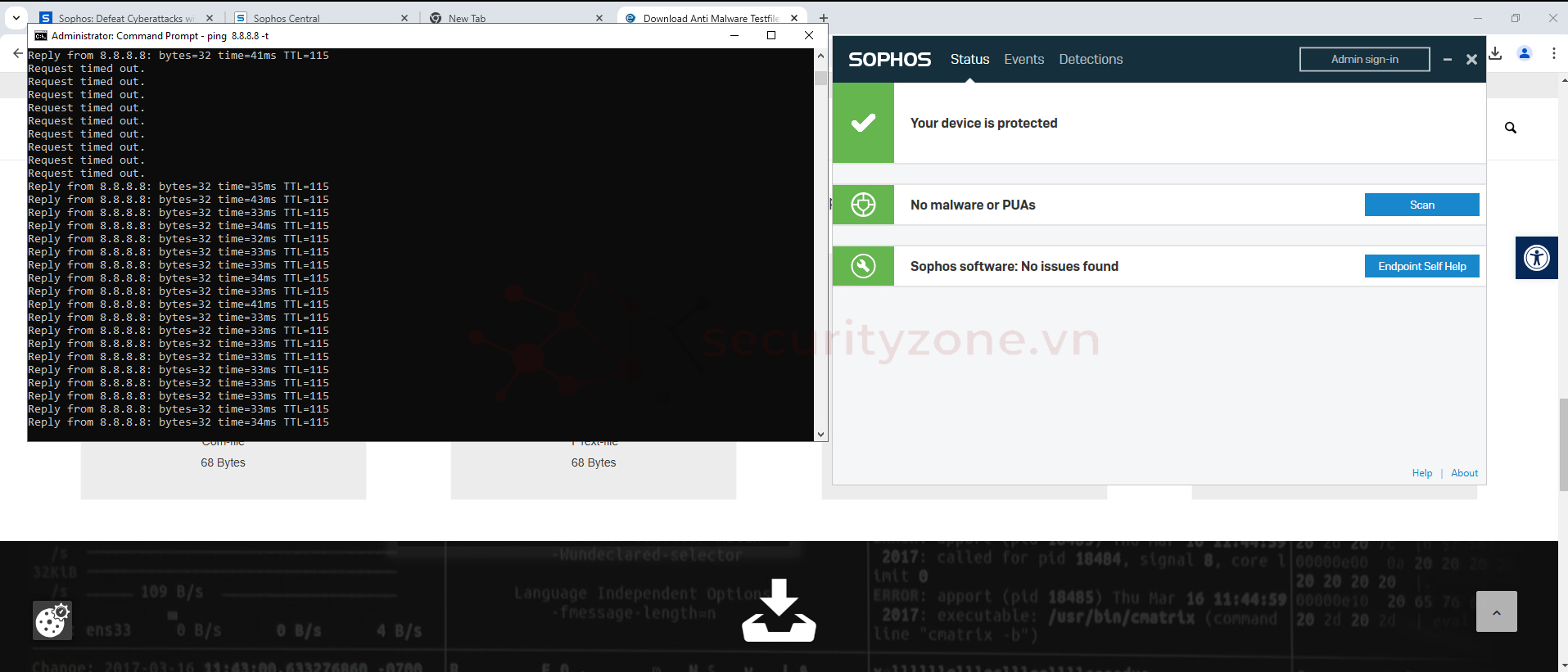Open a new browser tab with plus
Screen dimensions: 1568x672
(x=824, y=18)
